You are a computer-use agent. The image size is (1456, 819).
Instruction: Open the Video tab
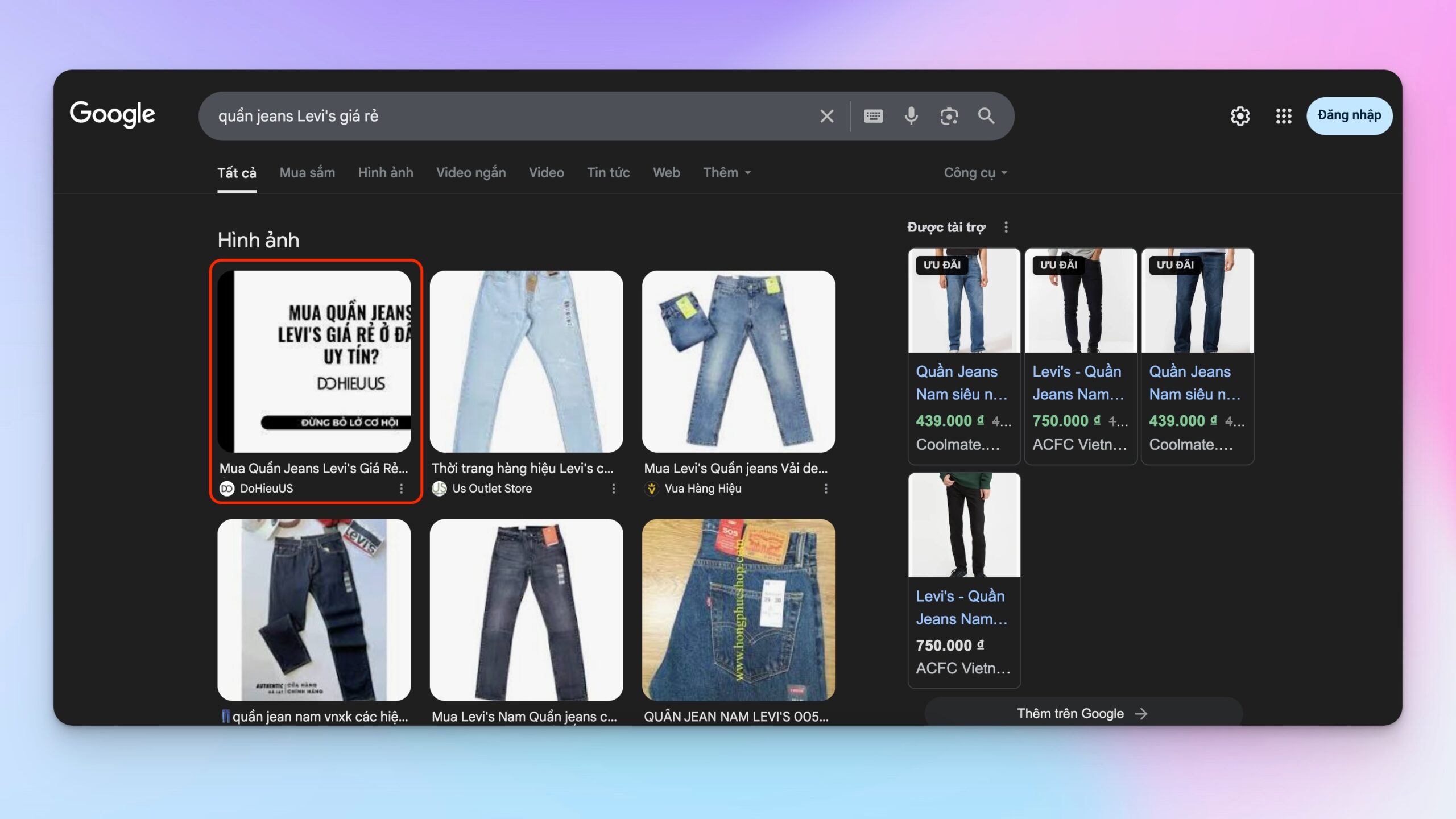coord(547,173)
